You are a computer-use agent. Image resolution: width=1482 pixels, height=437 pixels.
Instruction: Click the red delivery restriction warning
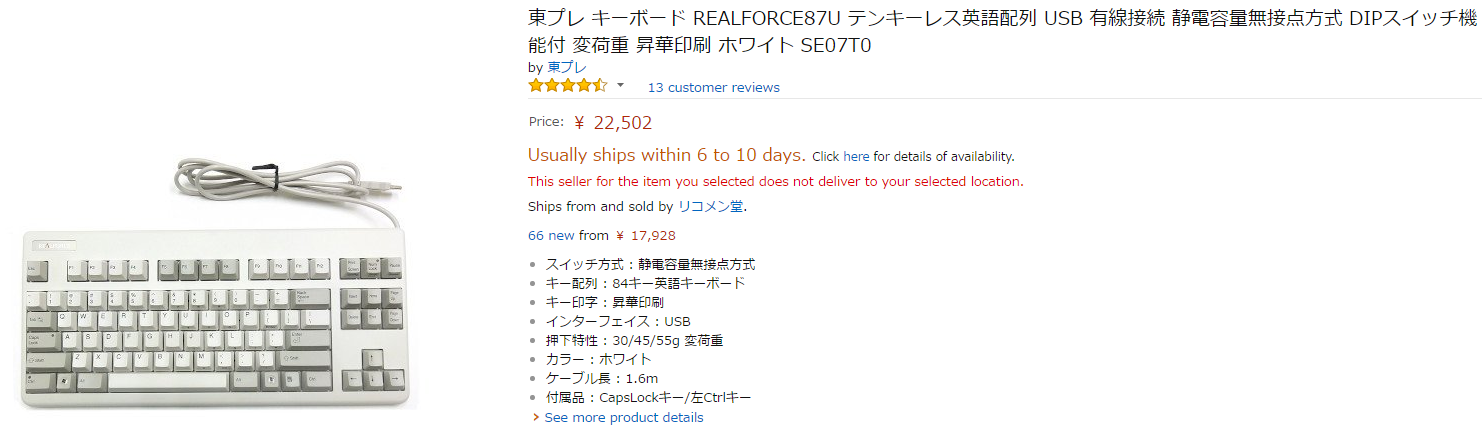(x=775, y=181)
